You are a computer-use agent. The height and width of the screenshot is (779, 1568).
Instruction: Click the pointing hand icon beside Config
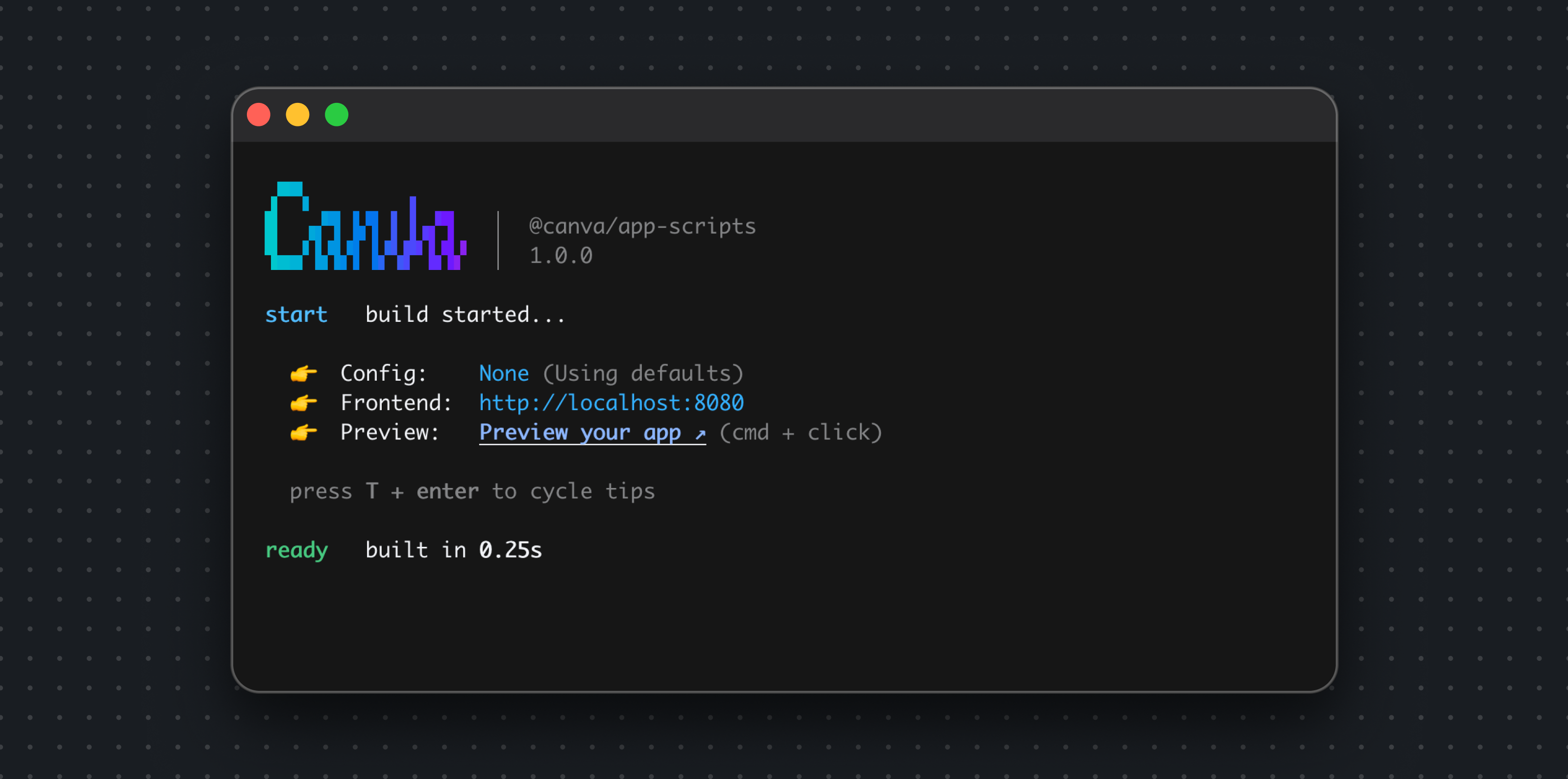[303, 373]
